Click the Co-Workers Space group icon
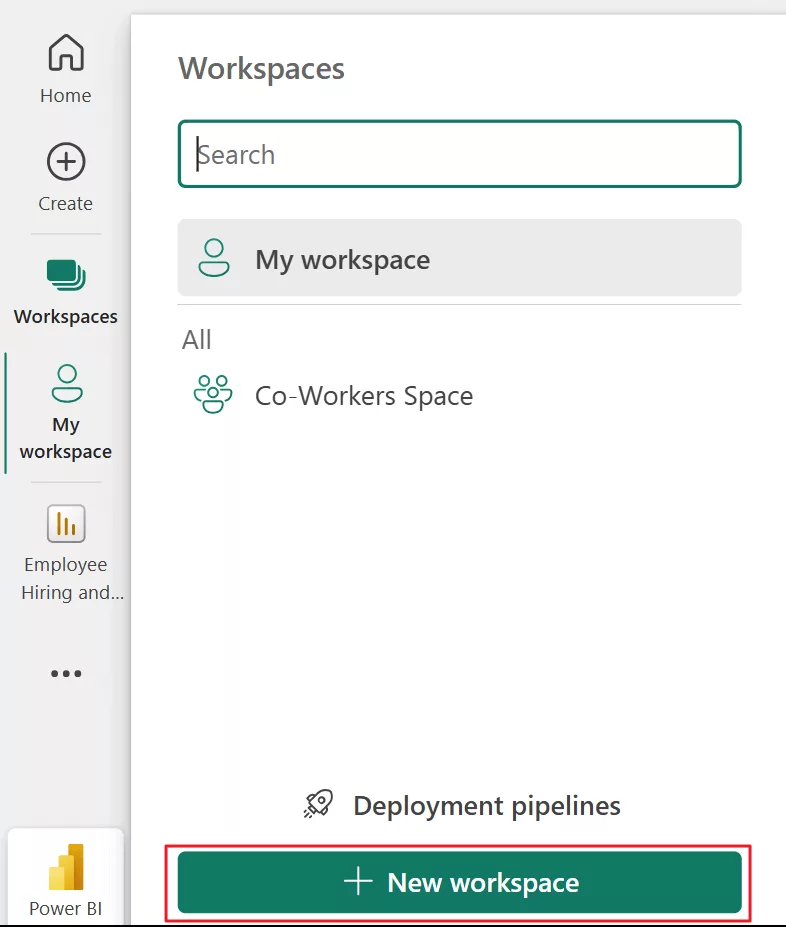 point(213,394)
